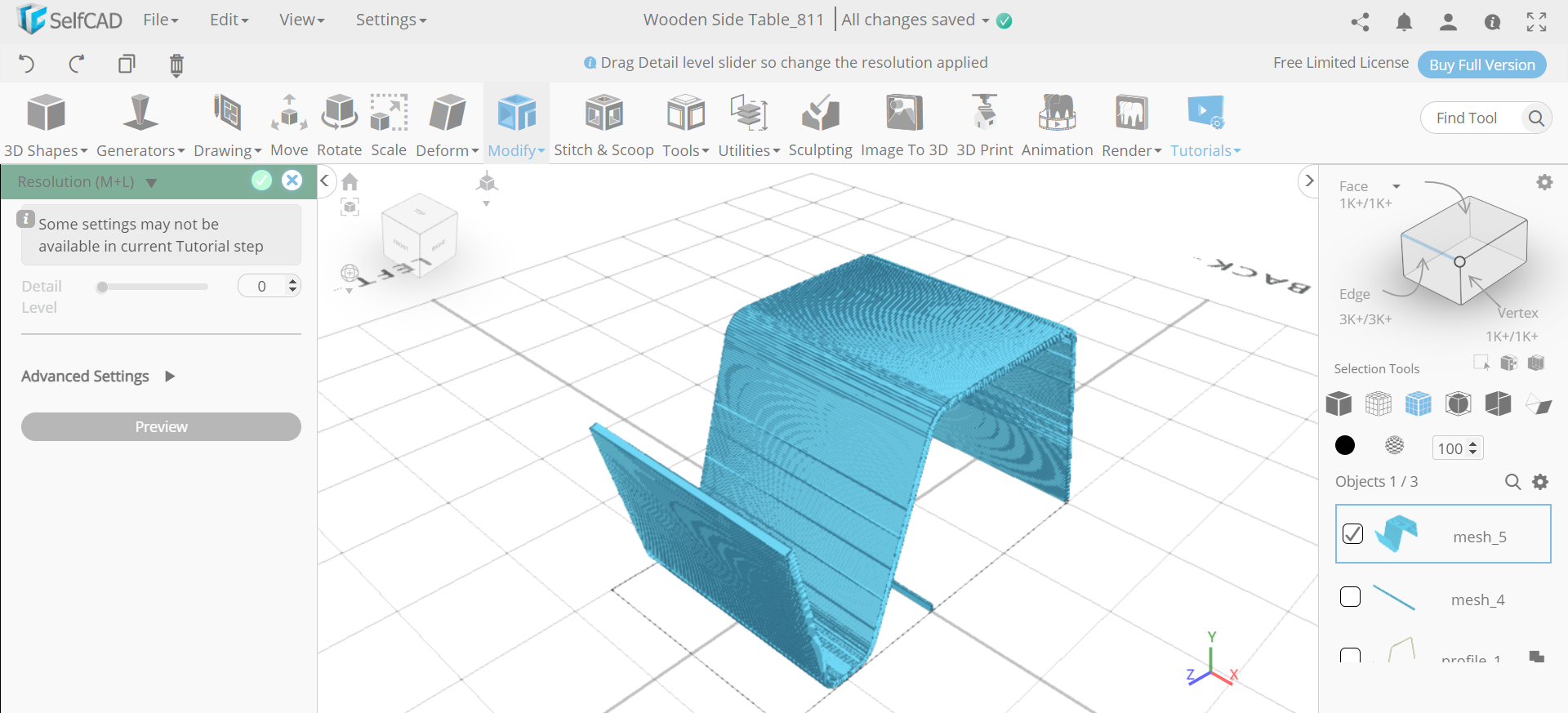
Task: Search objects with magnifier icon
Action: pyautogui.click(x=1512, y=482)
